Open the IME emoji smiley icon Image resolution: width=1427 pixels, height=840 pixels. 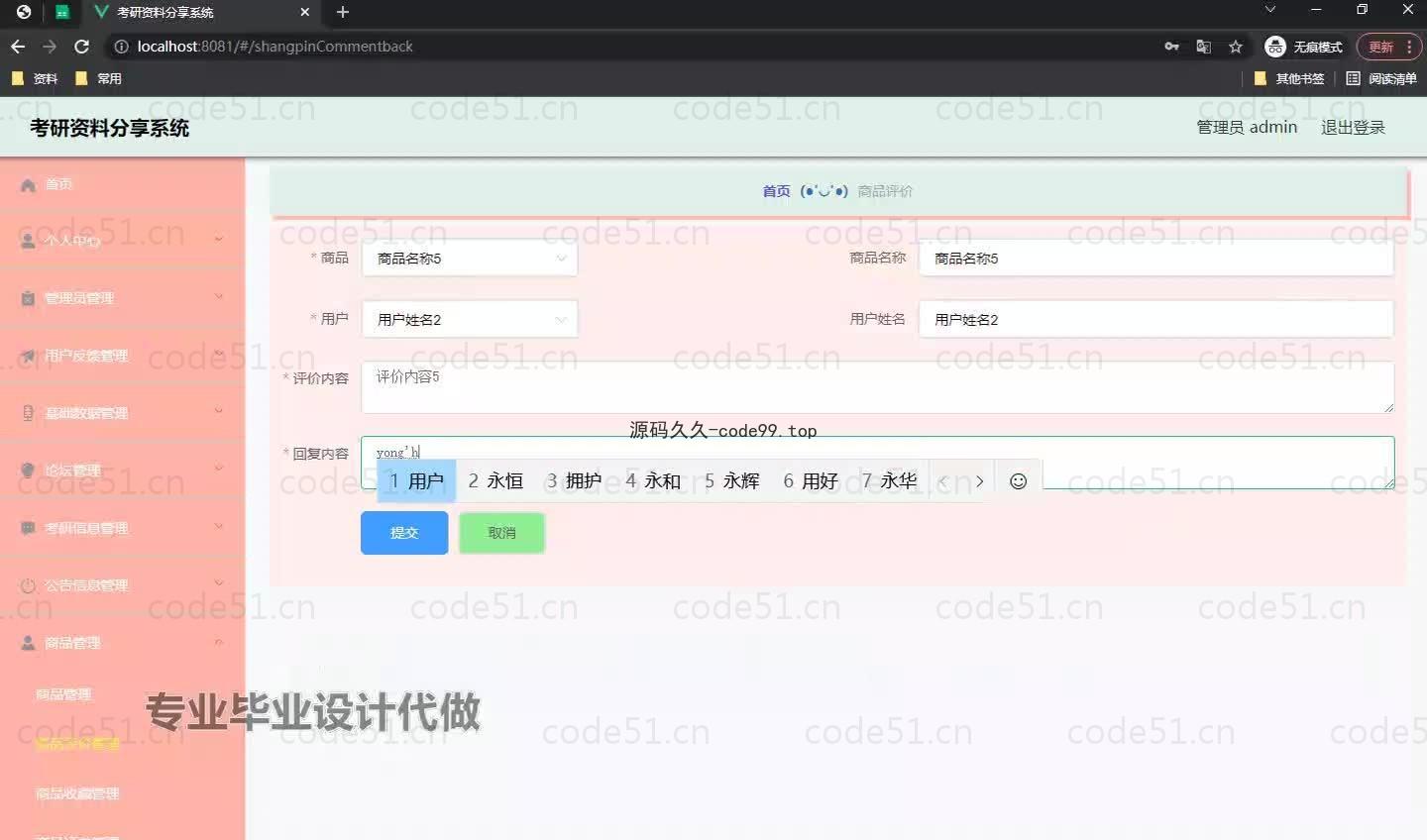pyautogui.click(x=1018, y=481)
